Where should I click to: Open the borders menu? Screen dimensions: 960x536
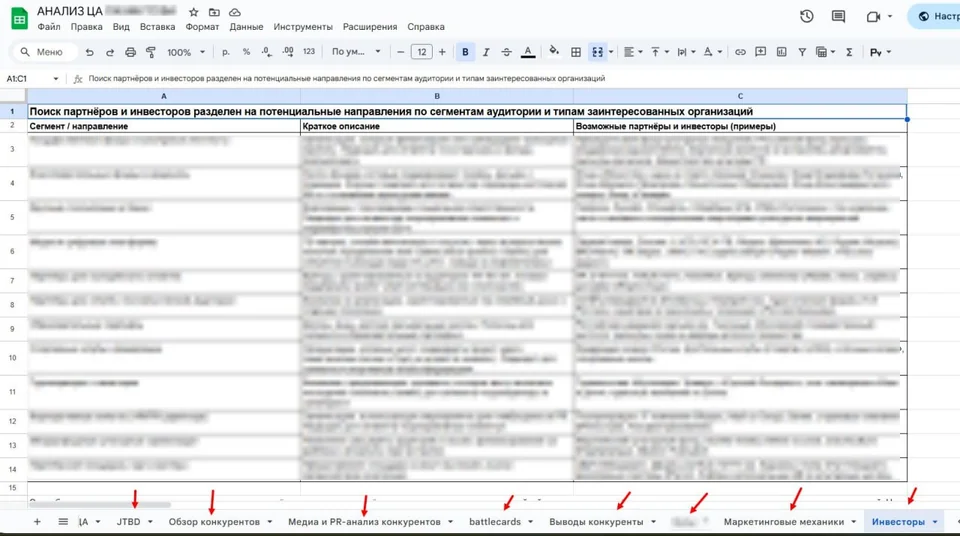coord(576,53)
